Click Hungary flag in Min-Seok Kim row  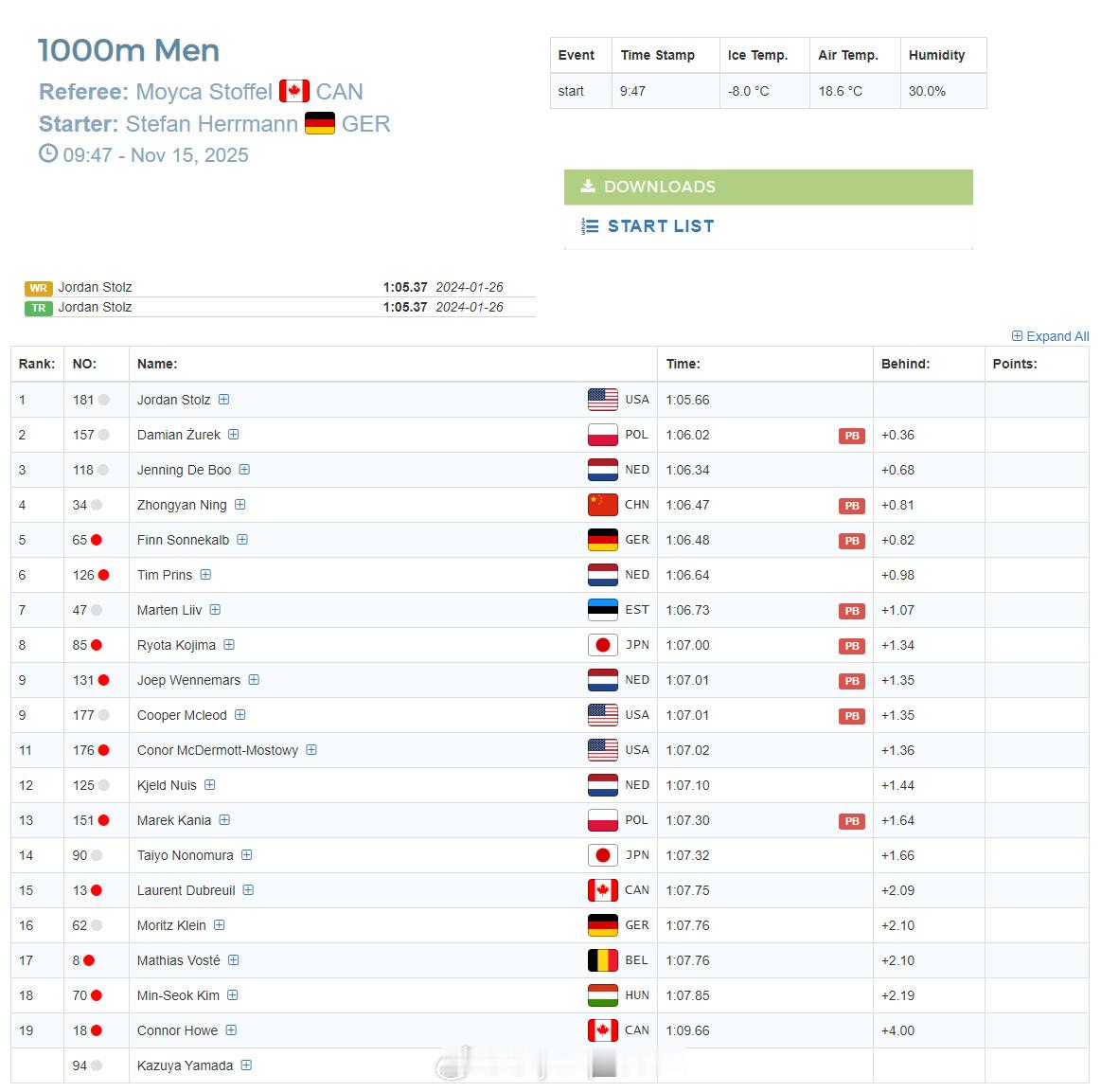coord(602,995)
